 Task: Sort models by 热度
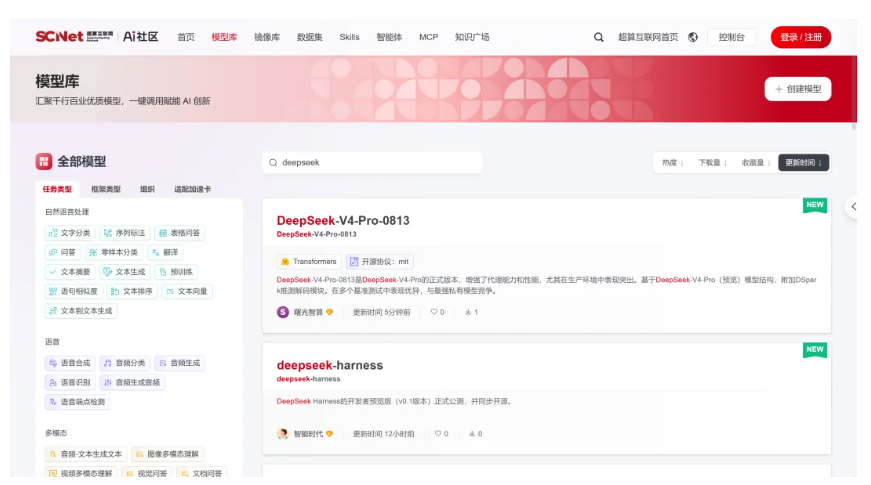673,163
